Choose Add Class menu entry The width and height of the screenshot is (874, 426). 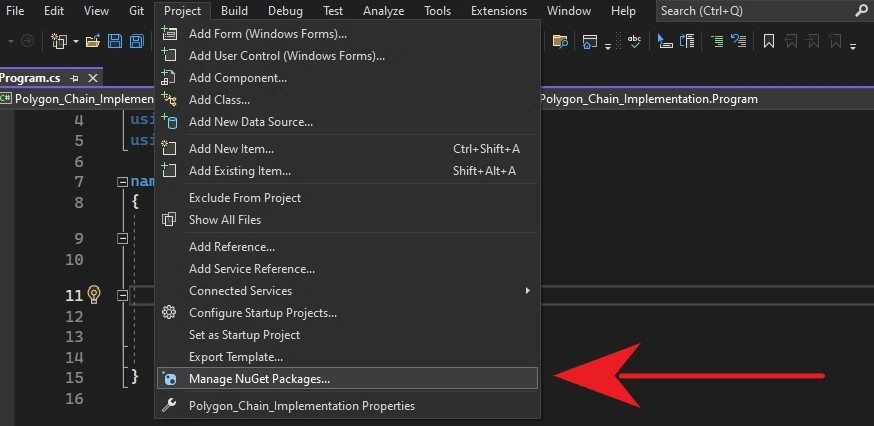click(x=347, y=100)
